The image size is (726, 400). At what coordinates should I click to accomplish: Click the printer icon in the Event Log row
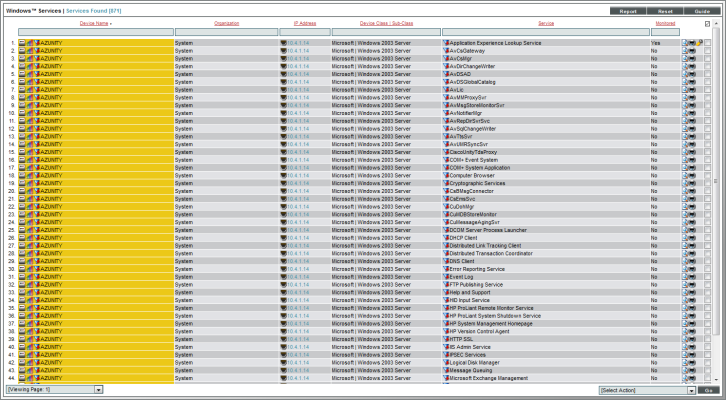tap(692, 277)
